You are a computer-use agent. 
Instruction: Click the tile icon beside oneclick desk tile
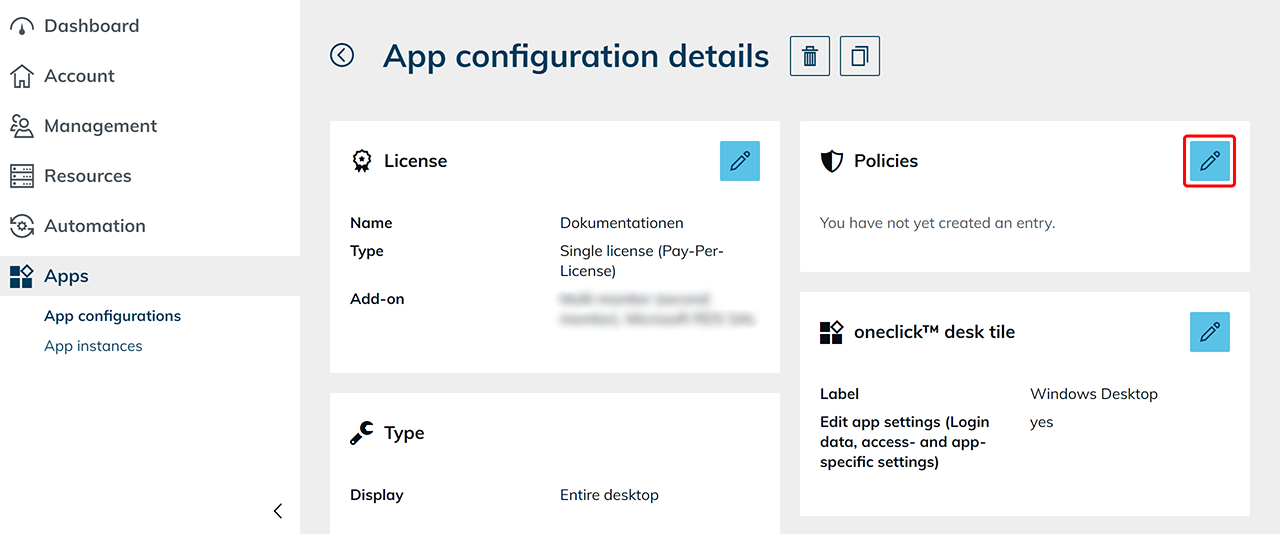[831, 333]
